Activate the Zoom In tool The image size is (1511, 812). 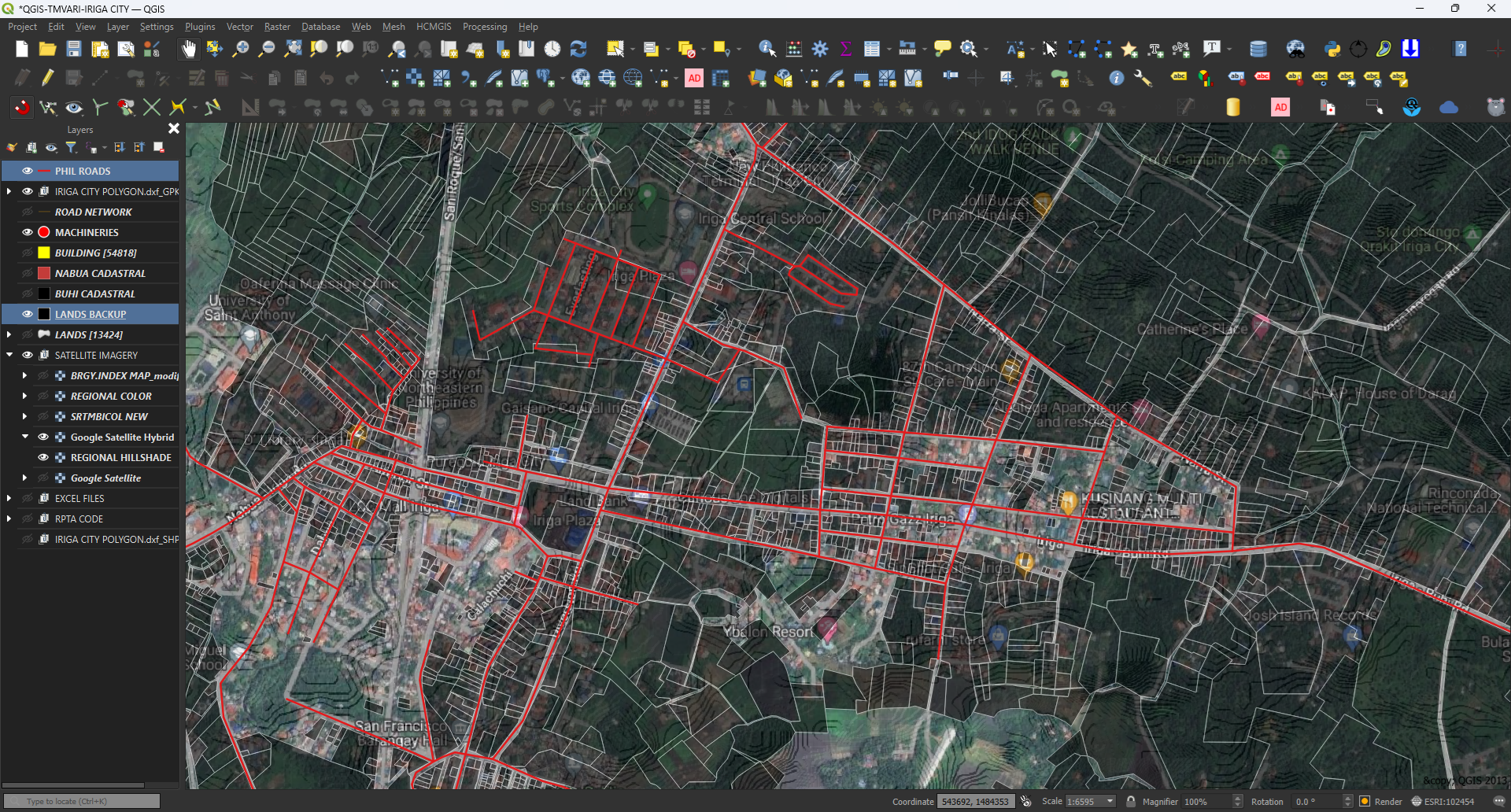pos(241,49)
